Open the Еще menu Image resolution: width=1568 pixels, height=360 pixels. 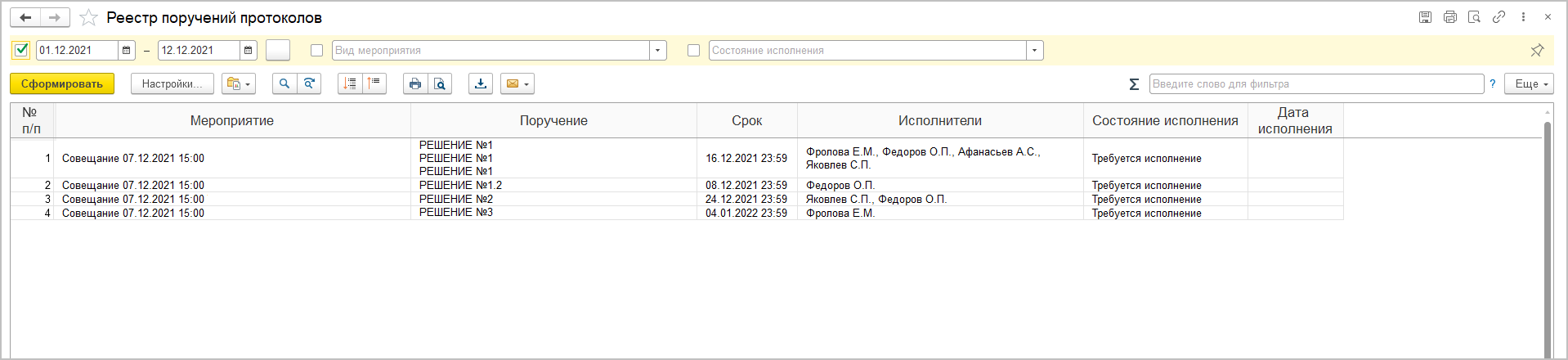1531,83
